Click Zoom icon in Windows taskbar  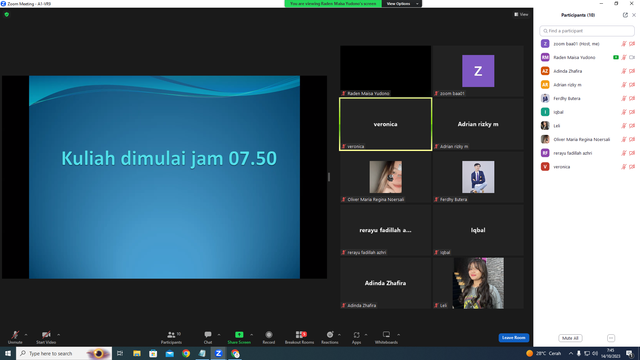(218, 353)
